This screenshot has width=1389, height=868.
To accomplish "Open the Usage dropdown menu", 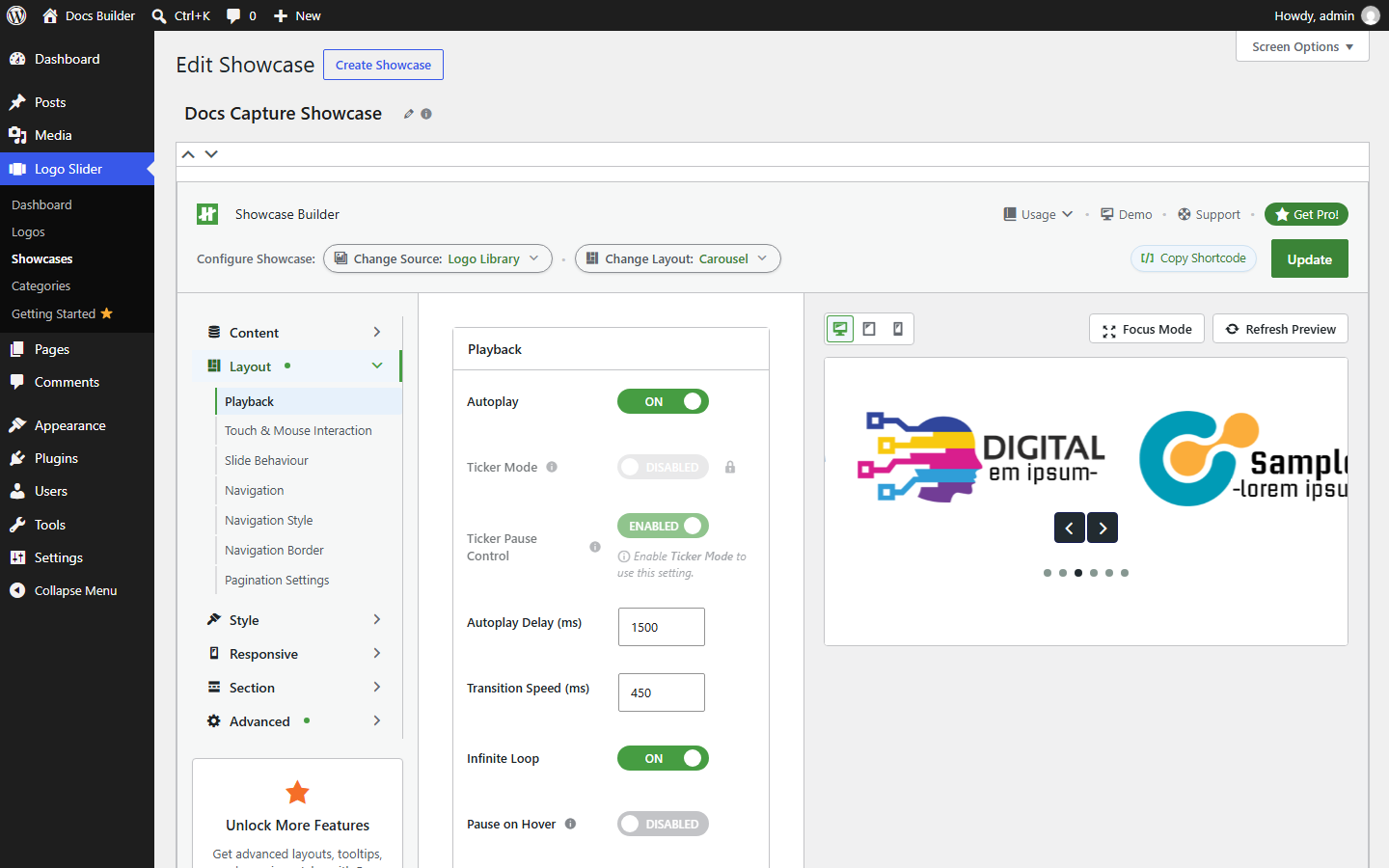I will [1038, 214].
